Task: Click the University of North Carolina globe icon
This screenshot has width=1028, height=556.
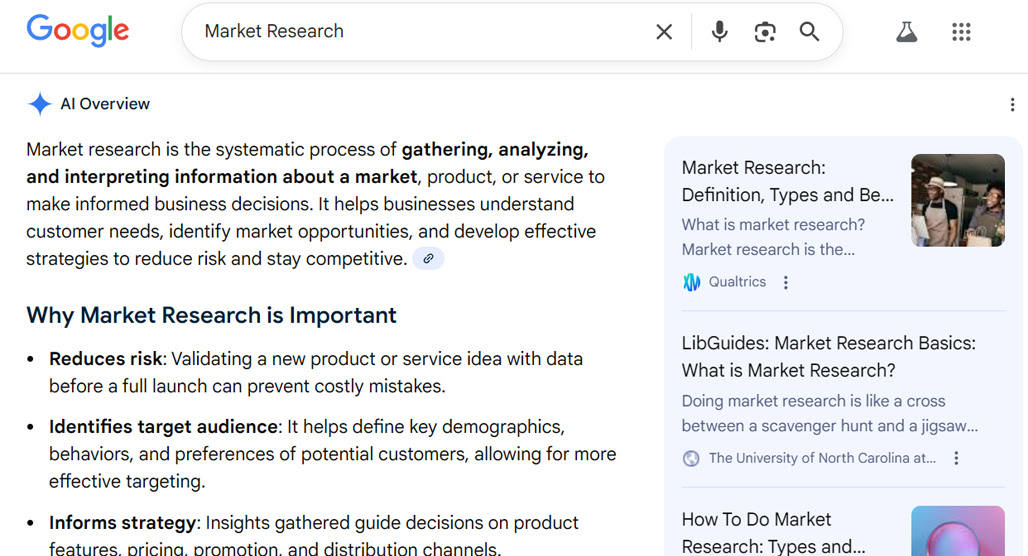Action: [x=691, y=458]
